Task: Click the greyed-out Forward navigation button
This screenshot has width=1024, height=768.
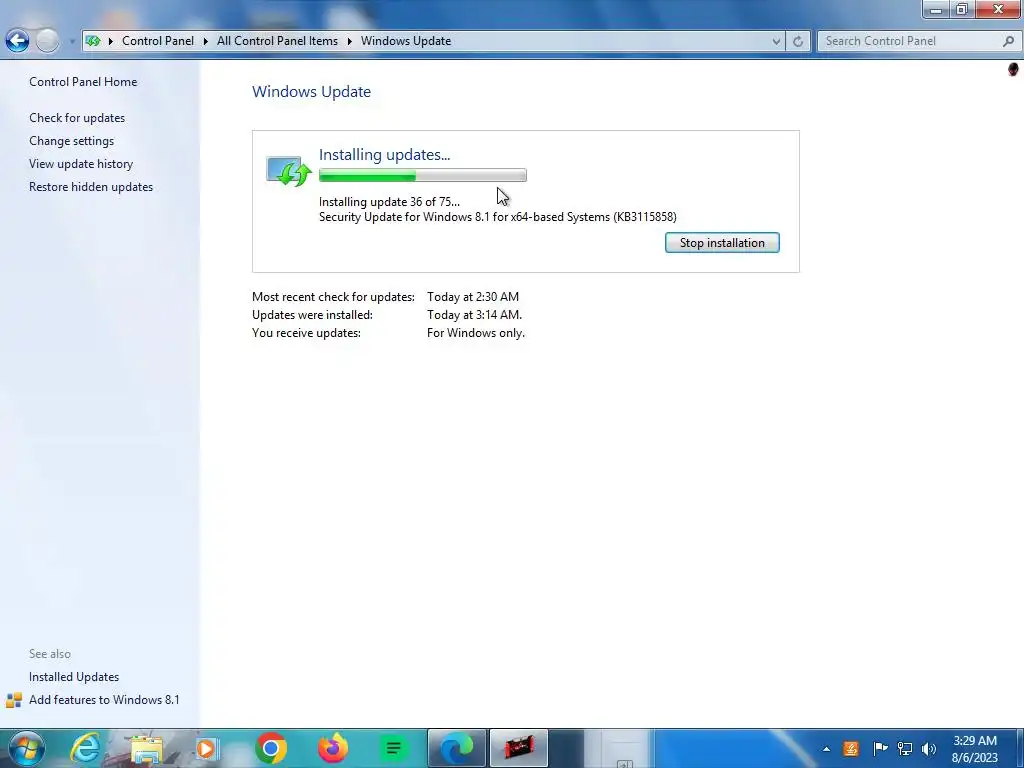Action: tap(47, 40)
